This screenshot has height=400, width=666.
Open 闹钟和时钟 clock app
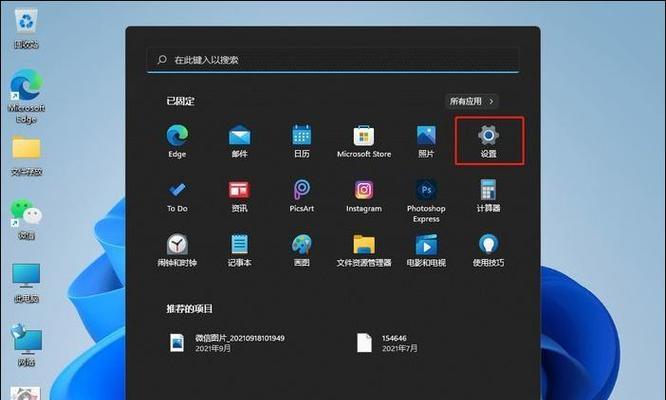point(177,251)
